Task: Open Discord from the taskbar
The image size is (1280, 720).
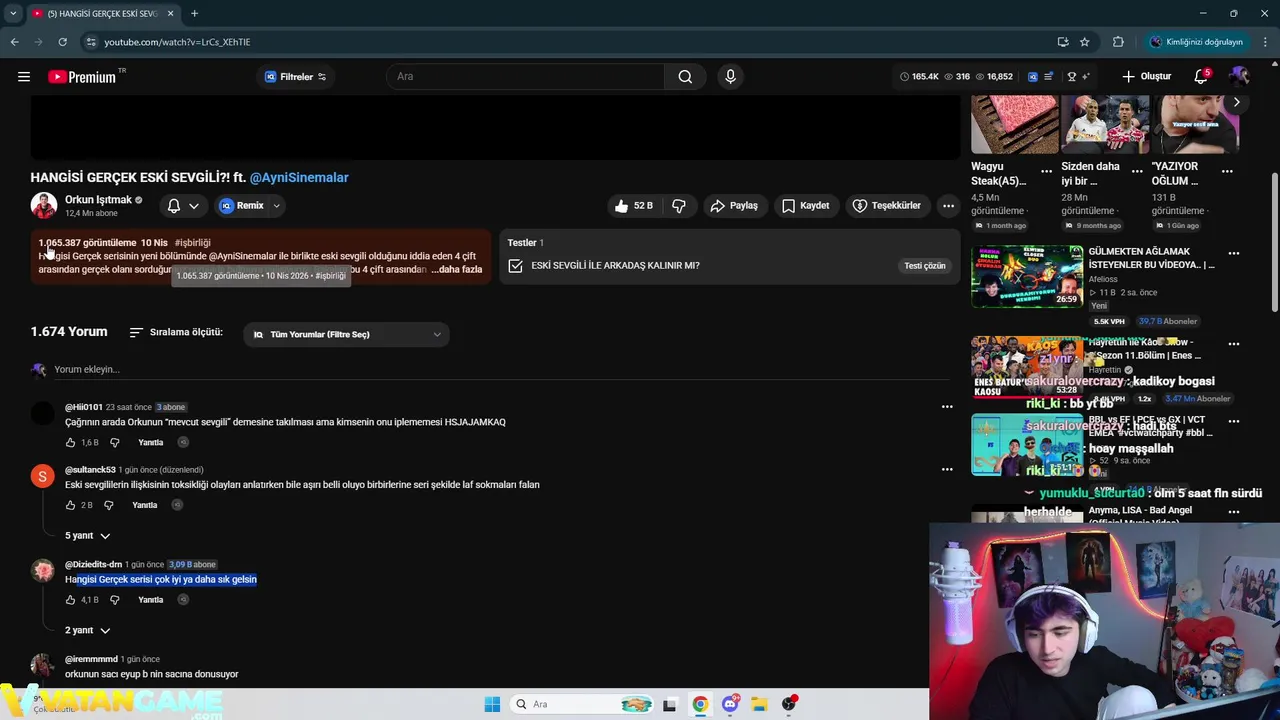Action: point(730,704)
